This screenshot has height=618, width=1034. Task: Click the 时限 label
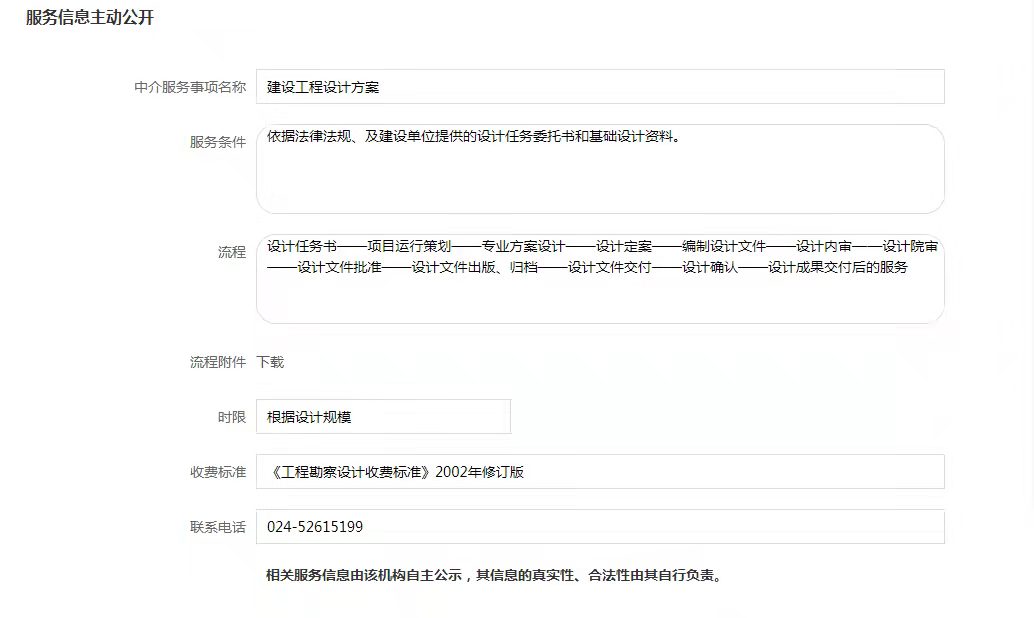click(x=232, y=417)
